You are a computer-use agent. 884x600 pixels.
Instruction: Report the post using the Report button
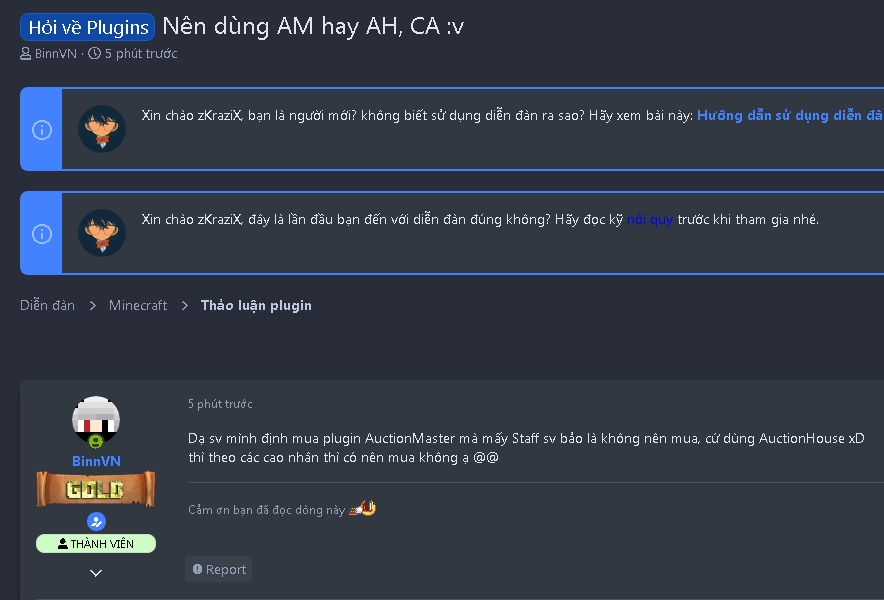[x=219, y=570]
